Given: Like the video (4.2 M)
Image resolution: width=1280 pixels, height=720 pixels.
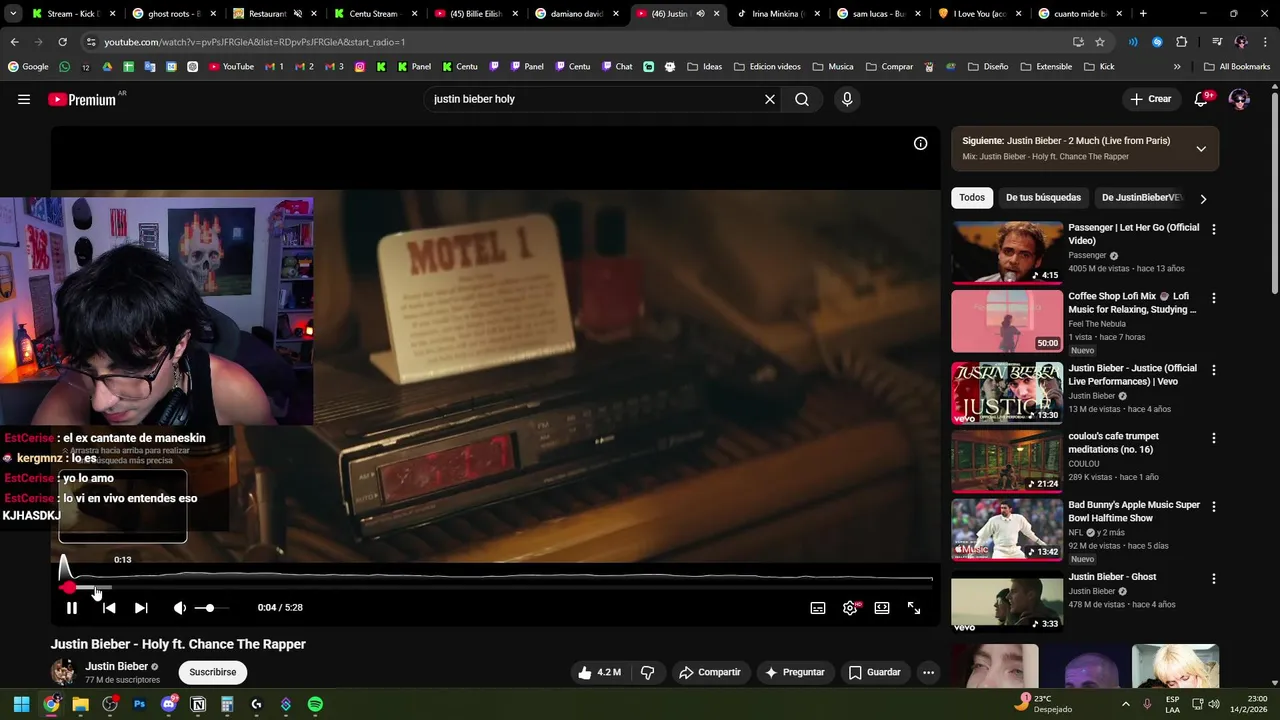Looking at the screenshot, I should 599,672.
